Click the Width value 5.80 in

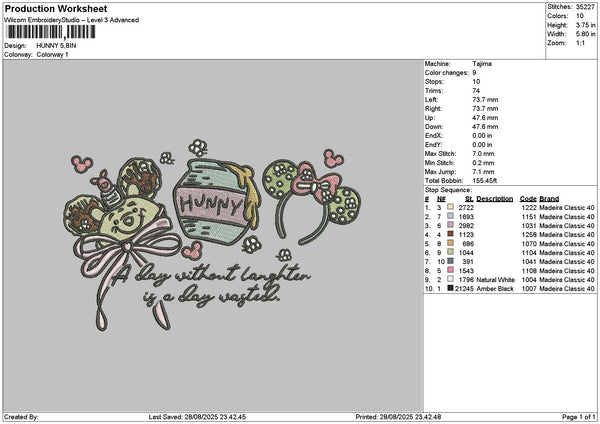point(585,34)
